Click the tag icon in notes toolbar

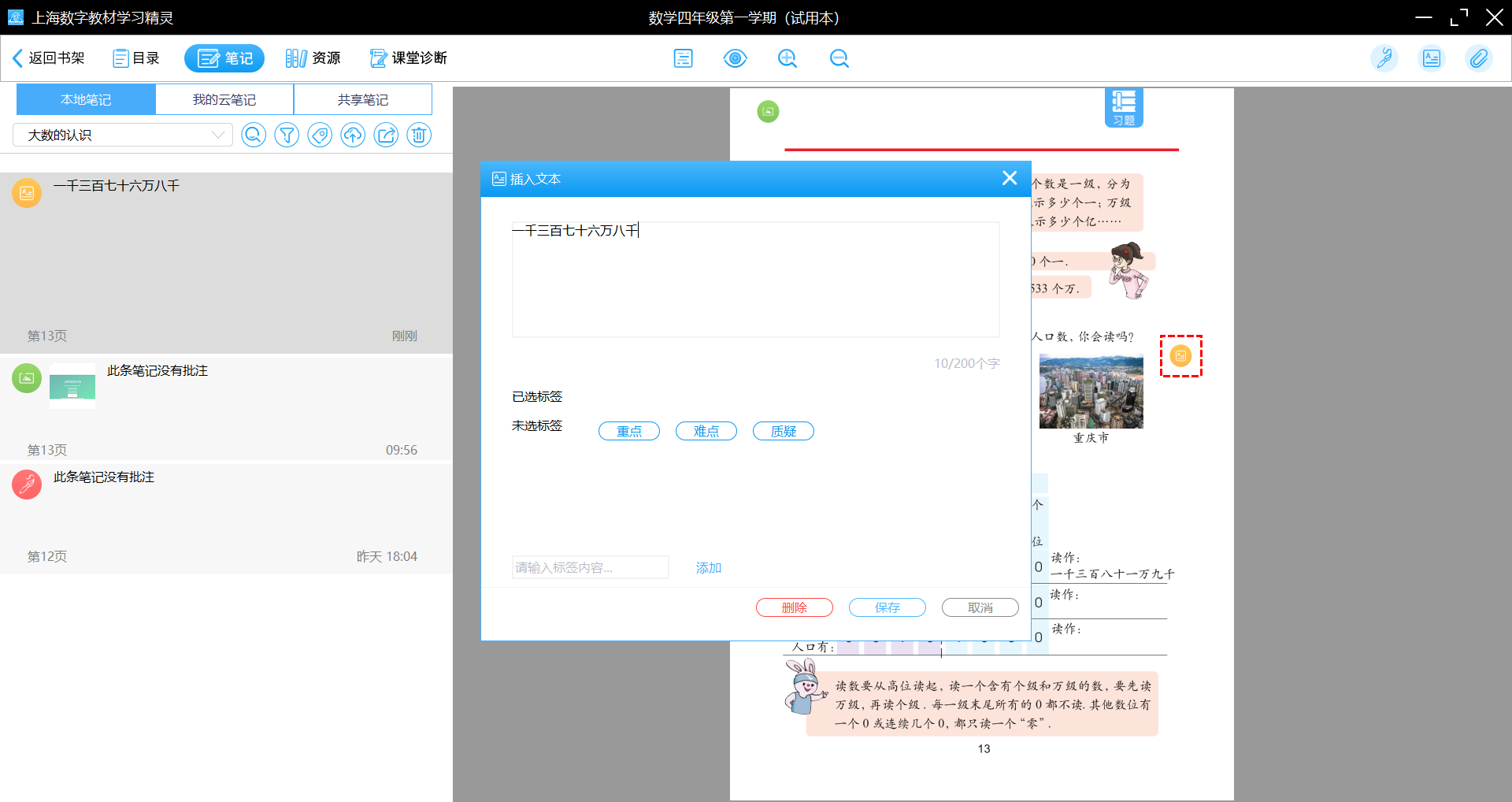320,136
